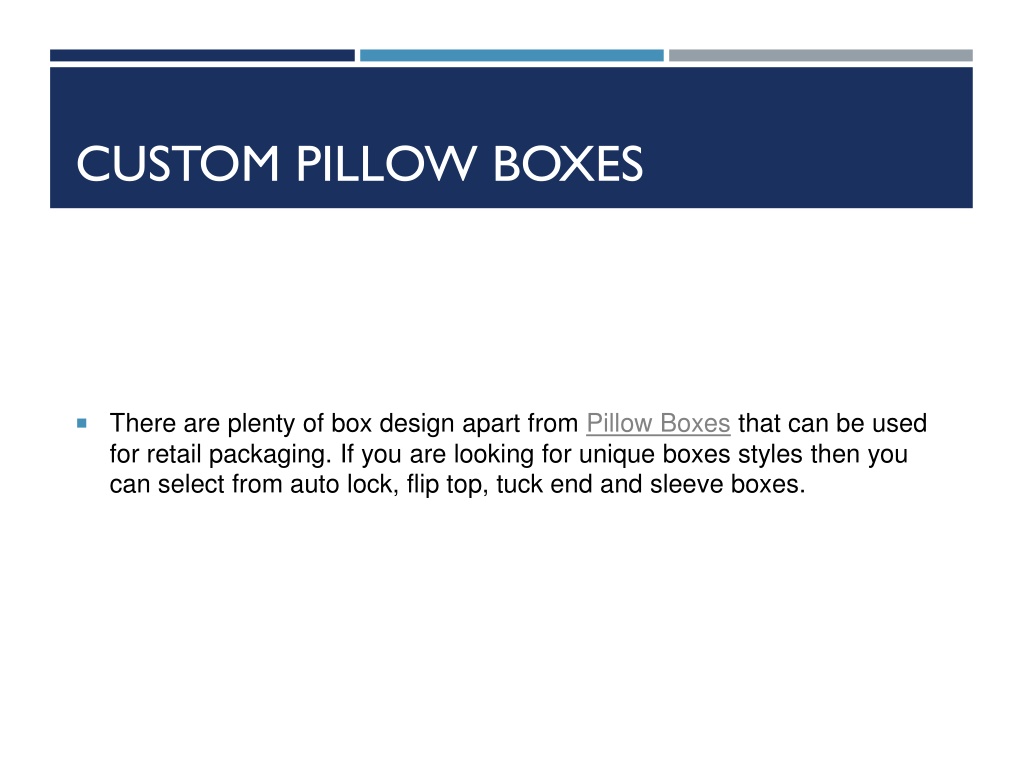The width and height of the screenshot is (1024, 768).
Task: Click the word PILLOW in the heading
Action: (x=386, y=163)
